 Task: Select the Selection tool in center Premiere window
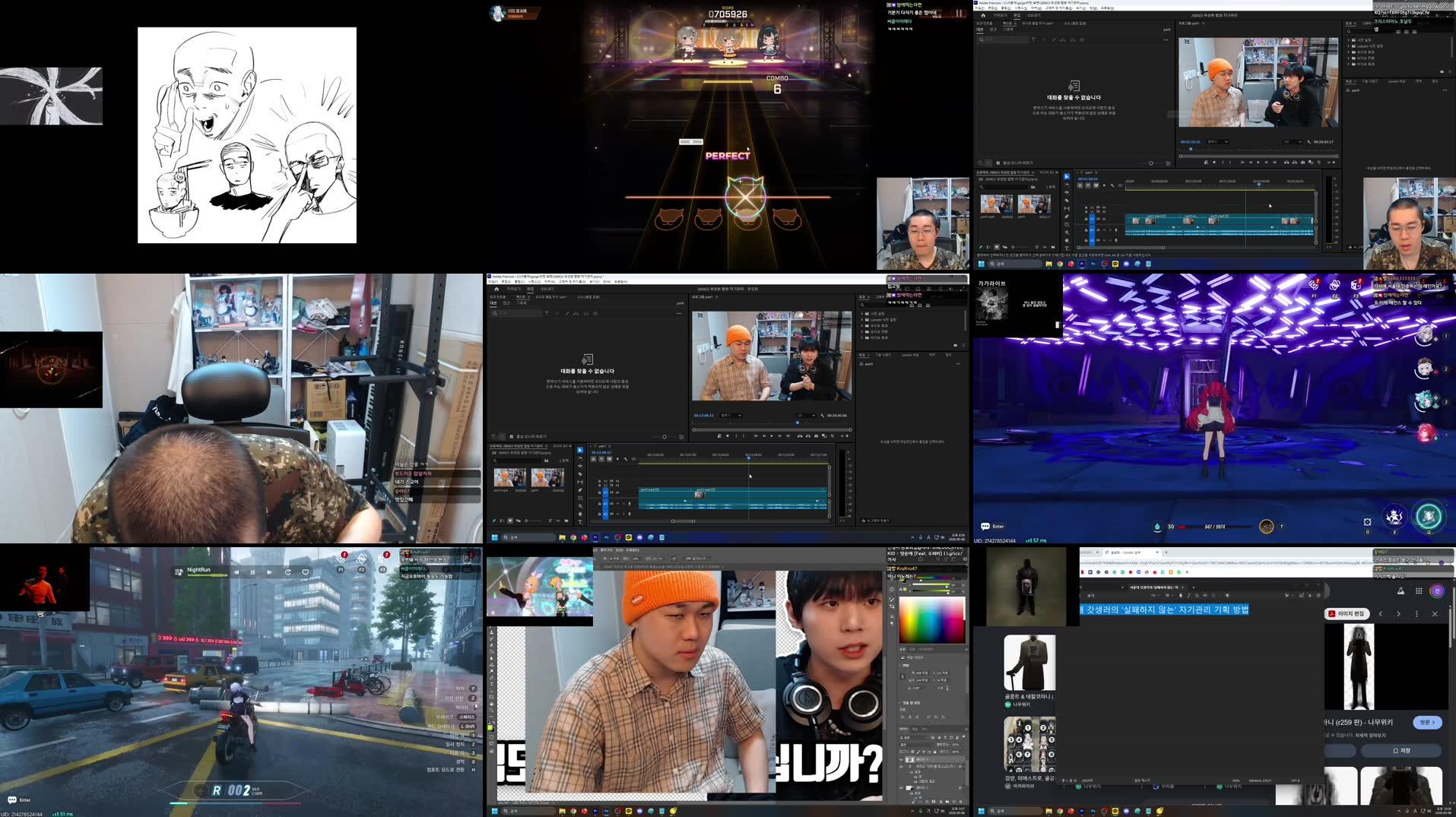[580, 450]
